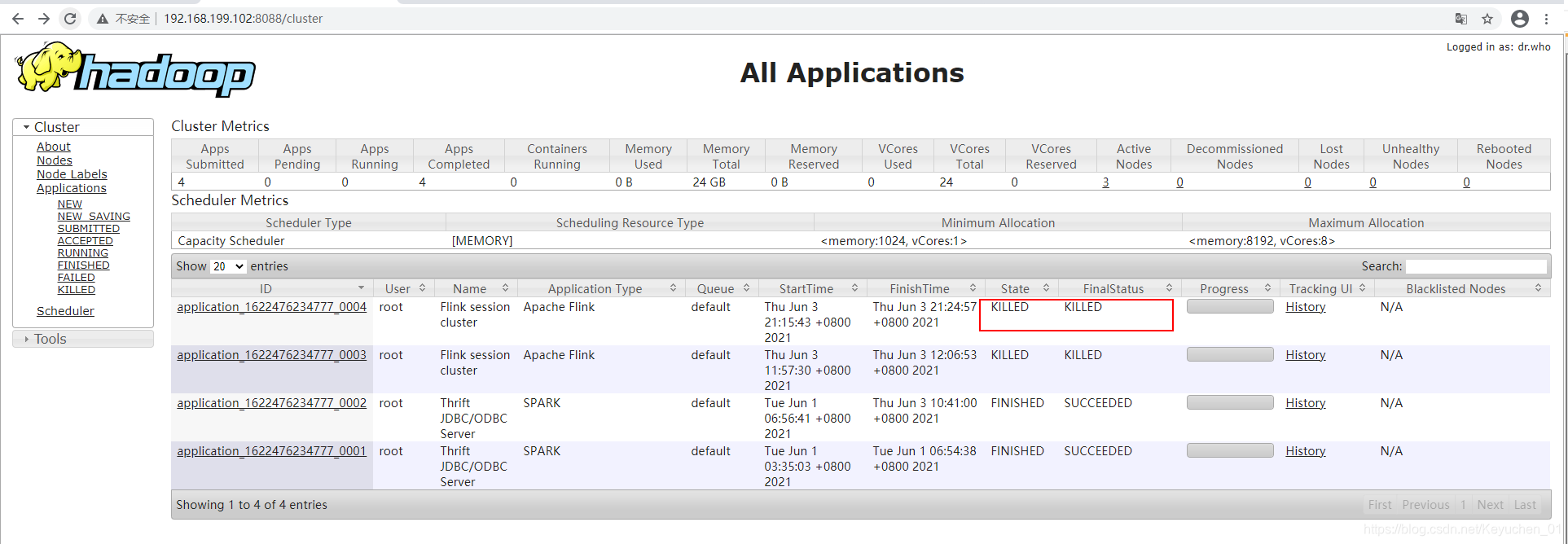Jump to Last page of entries
This screenshot has width=1568, height=544.
click(1525, 505)
